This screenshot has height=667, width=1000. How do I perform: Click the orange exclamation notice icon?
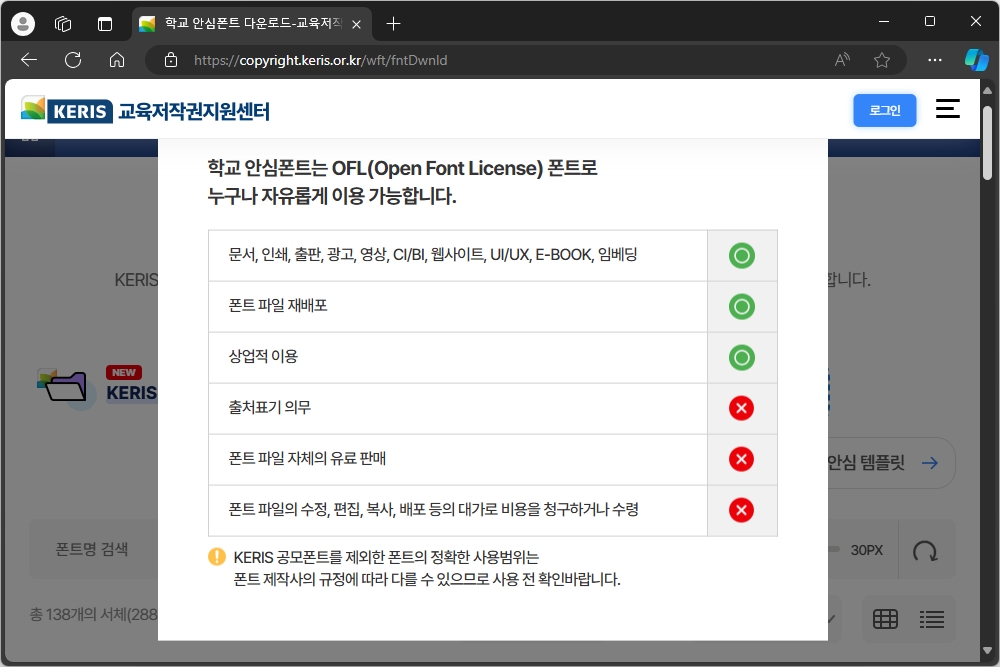tap(217, 557)
